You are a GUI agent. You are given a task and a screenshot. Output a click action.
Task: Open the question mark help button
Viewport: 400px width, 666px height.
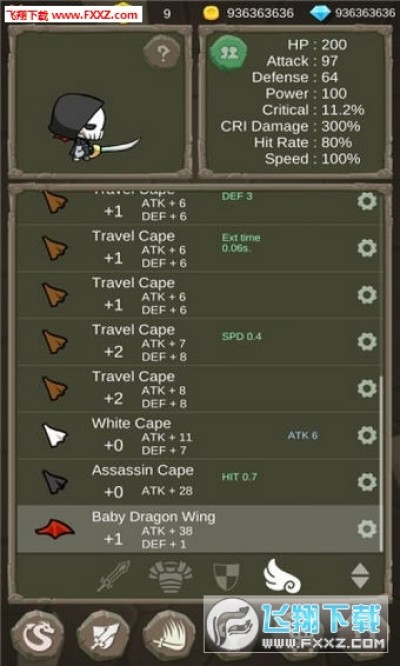[162, 53]
